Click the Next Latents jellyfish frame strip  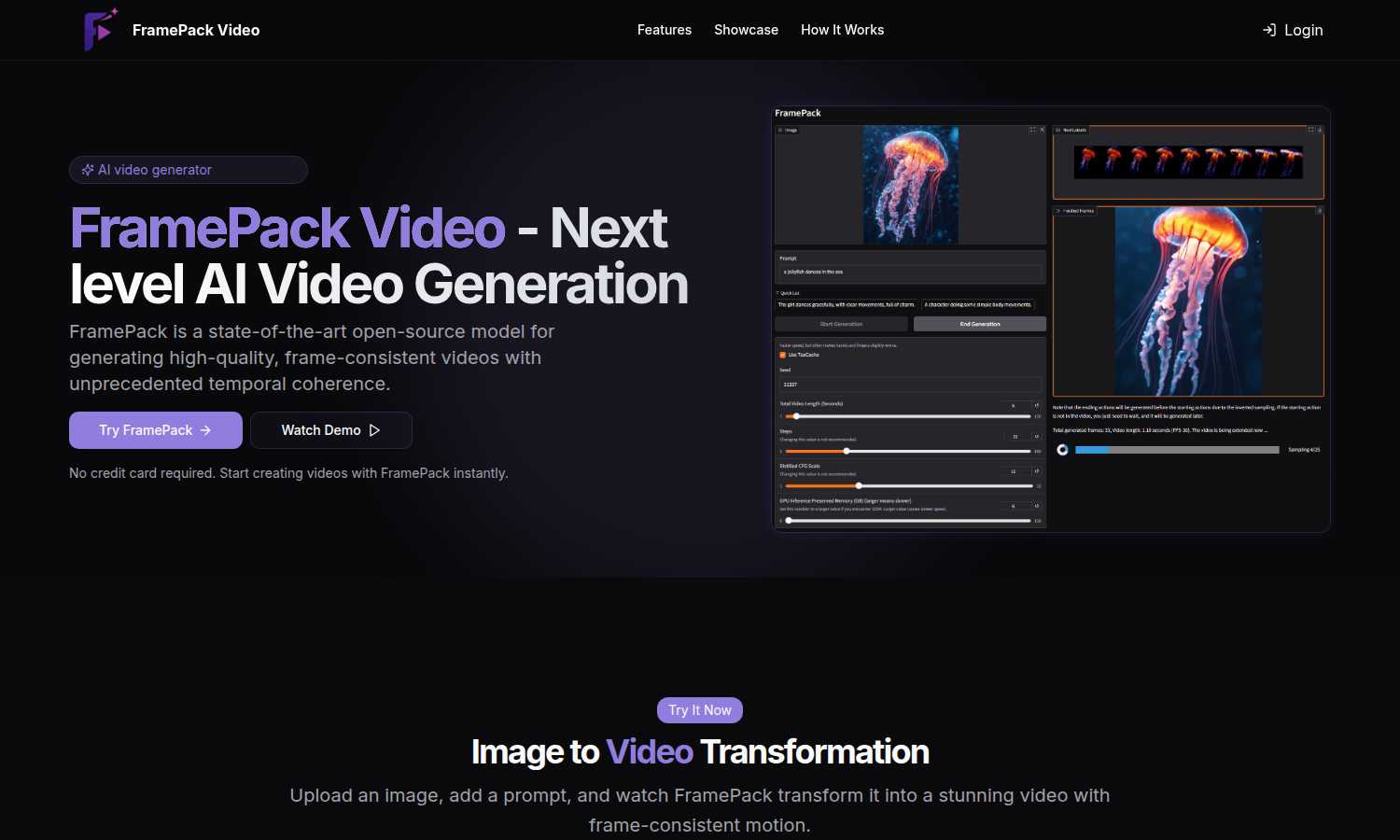pos(1188,162)
